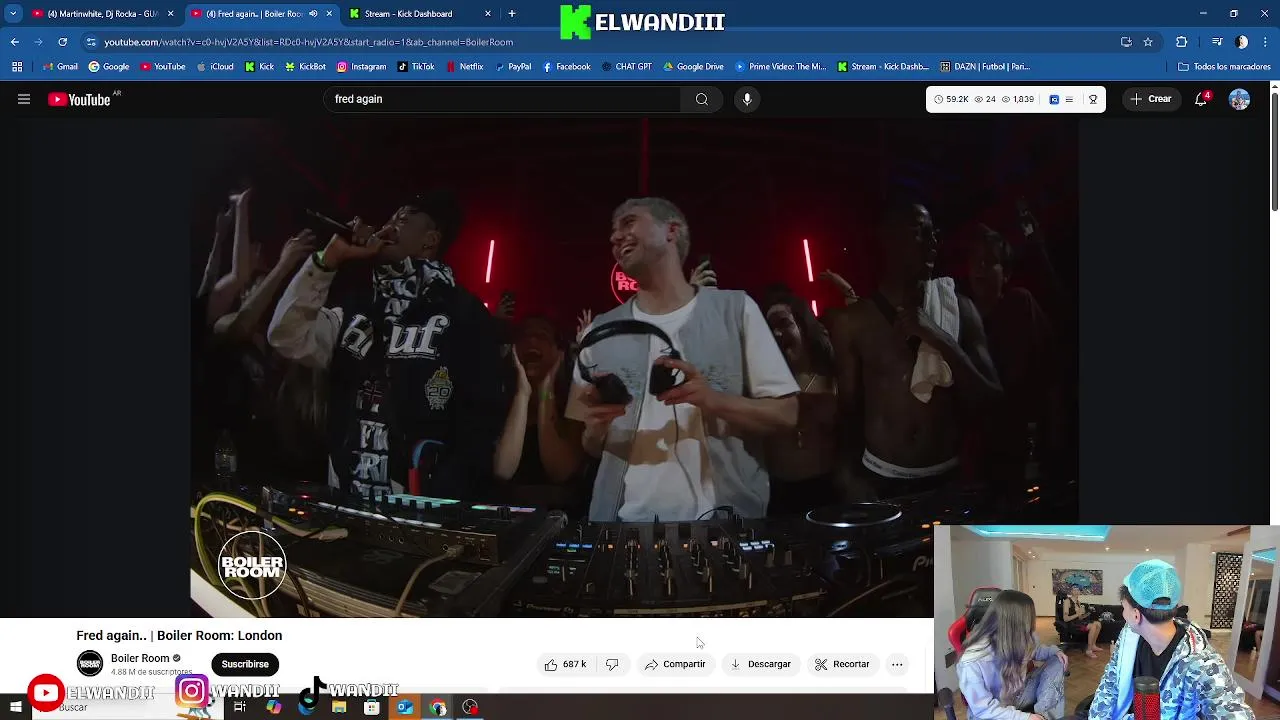Open the YouTube guide hamburger menu
The height and width of the screenshot is (720, 1280).
(x=24, y=99)
